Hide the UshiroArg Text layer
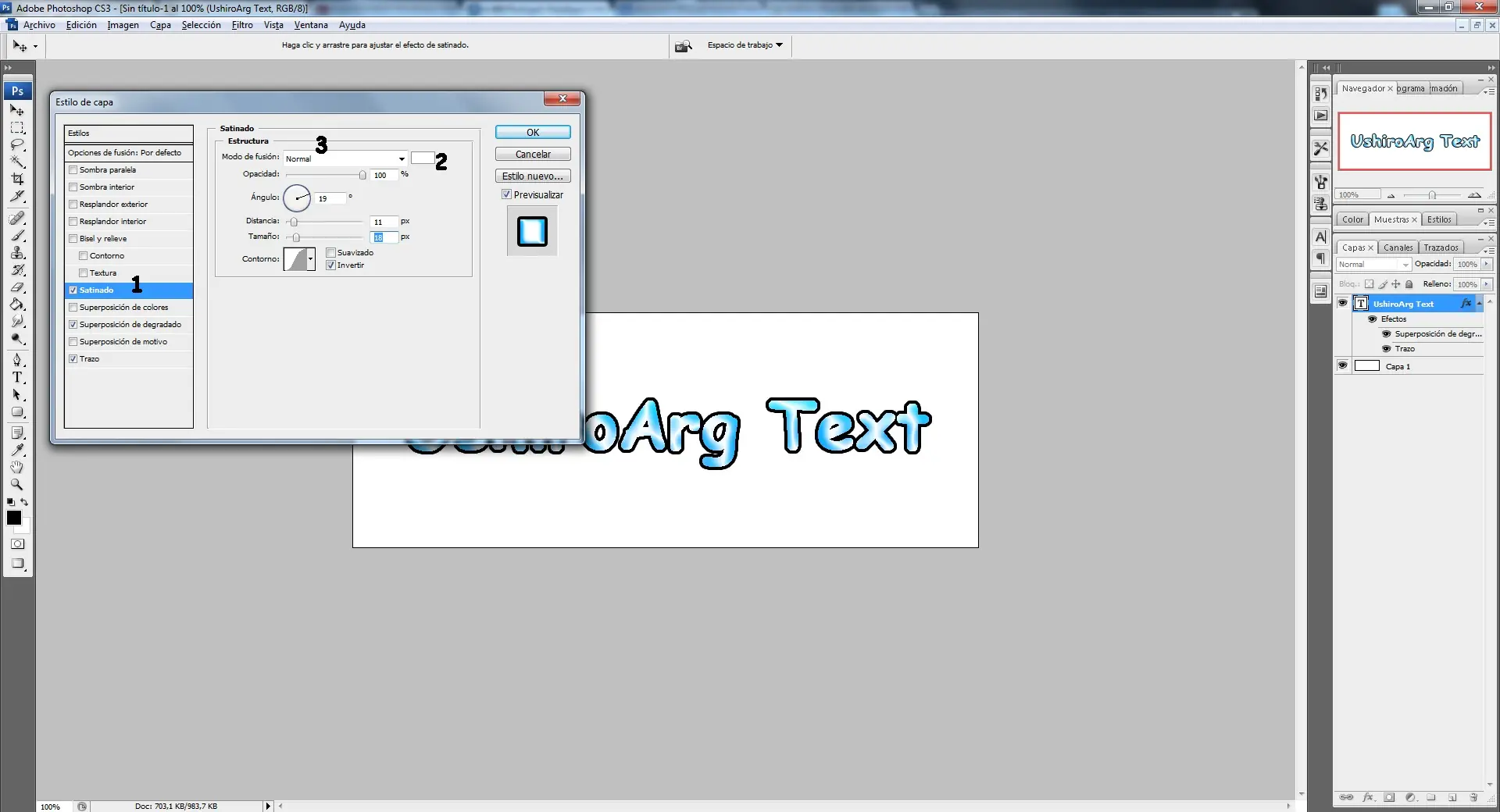 1343,303
